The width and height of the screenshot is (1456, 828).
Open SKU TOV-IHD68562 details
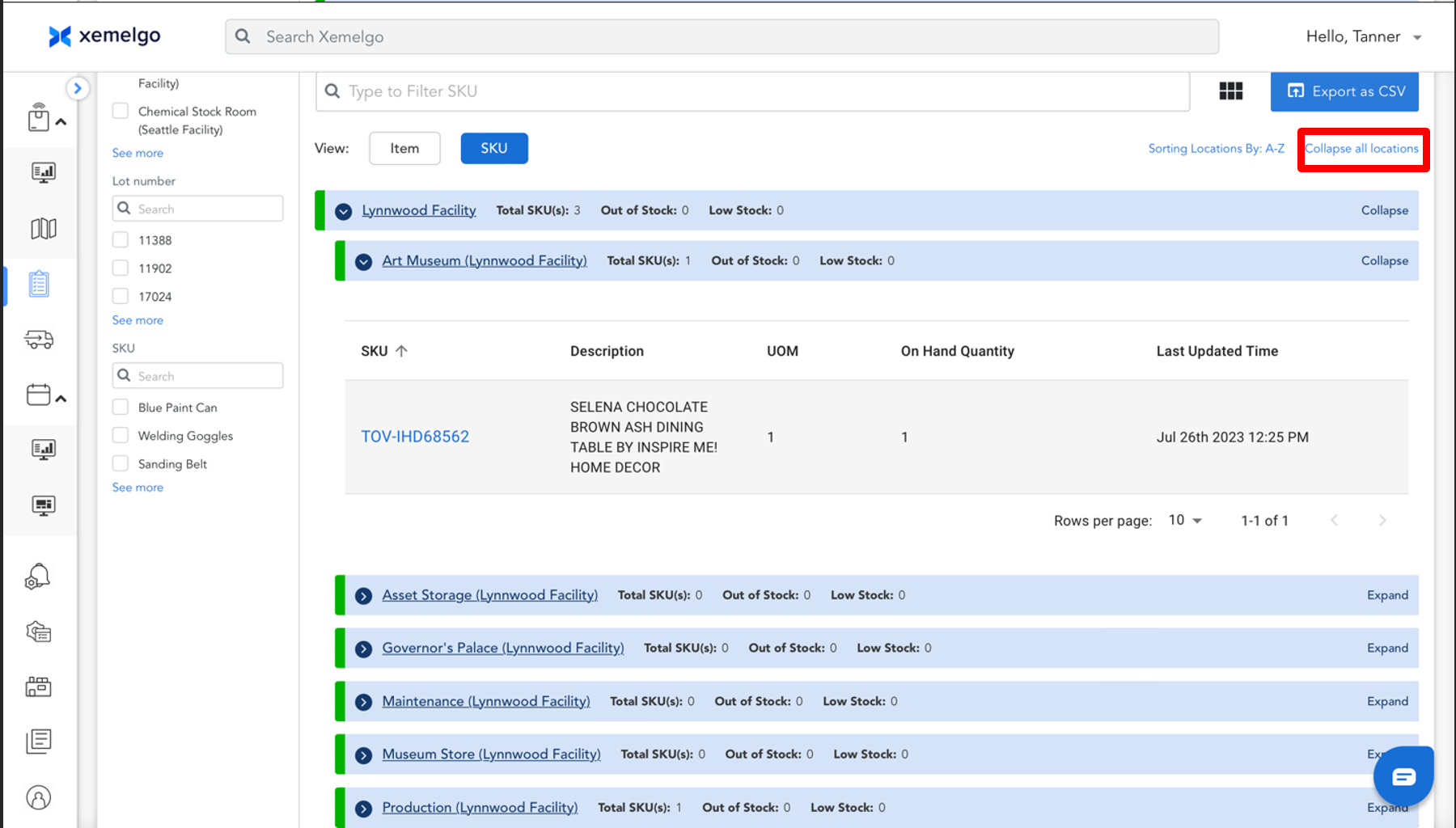[x=415, y=437]
